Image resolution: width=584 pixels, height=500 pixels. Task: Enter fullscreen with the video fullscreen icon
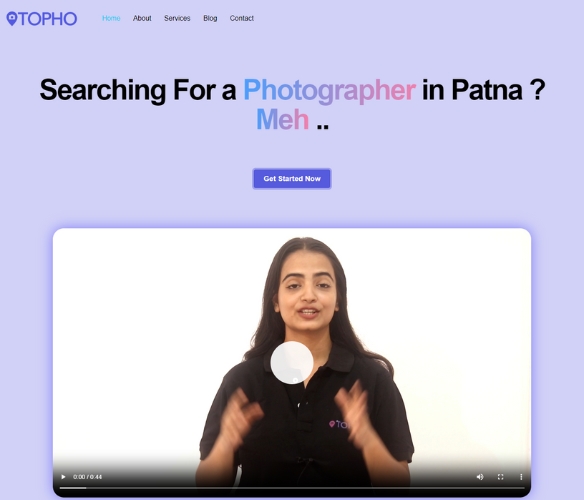point(501,477)
